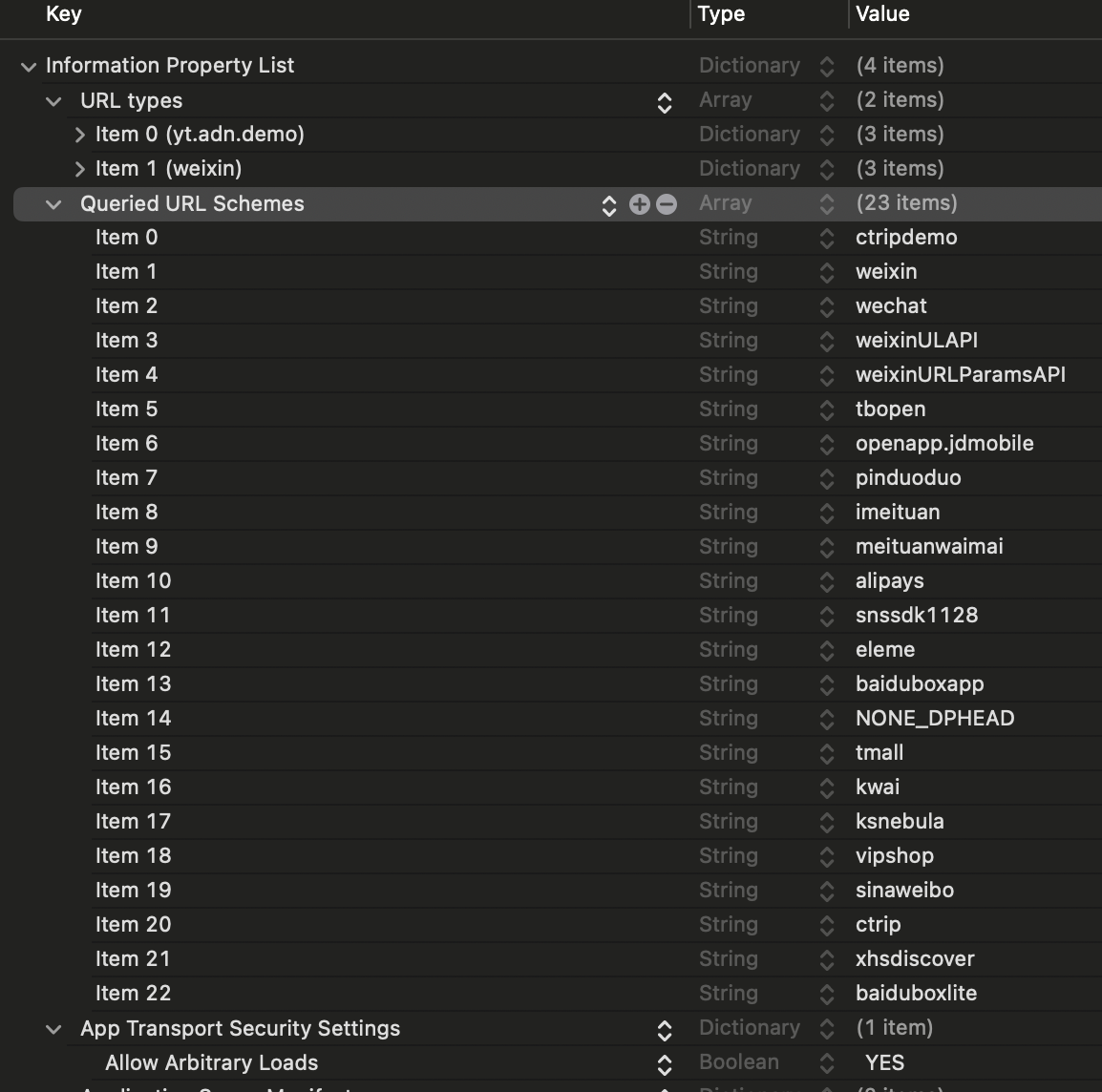The image size is (1102, 1092).
Task: Click the Type column header
Action: pyautogui.click(x=721, y=14)
